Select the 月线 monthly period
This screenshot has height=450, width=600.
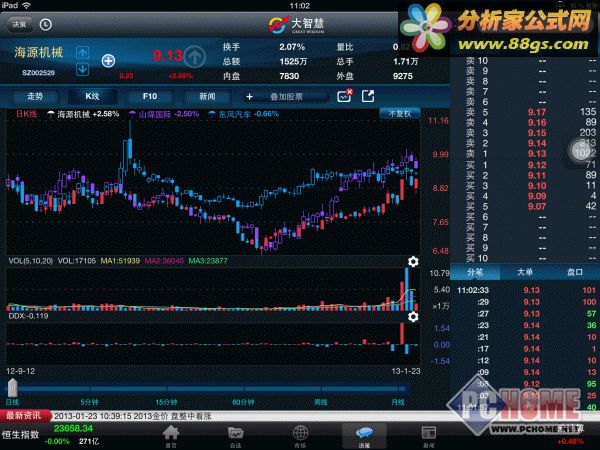pyautogui.click(x=398, y=402)
